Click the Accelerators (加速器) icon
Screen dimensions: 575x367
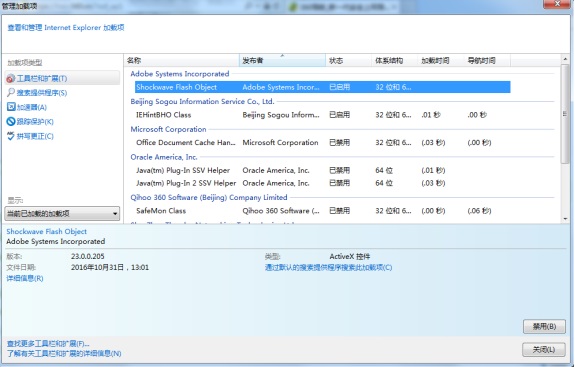click(11, 107)
